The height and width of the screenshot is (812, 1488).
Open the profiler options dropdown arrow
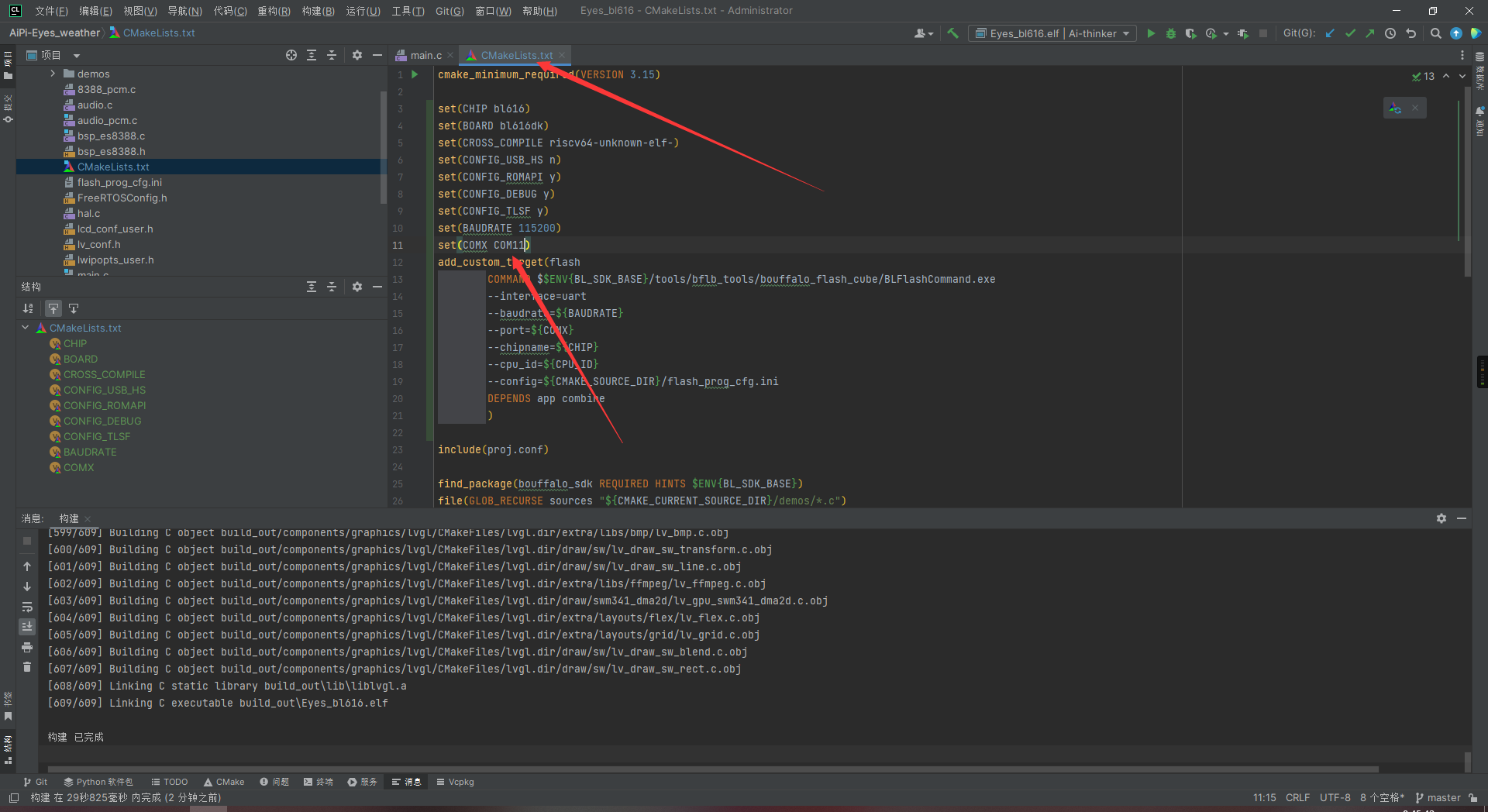tap(1226, 33)
